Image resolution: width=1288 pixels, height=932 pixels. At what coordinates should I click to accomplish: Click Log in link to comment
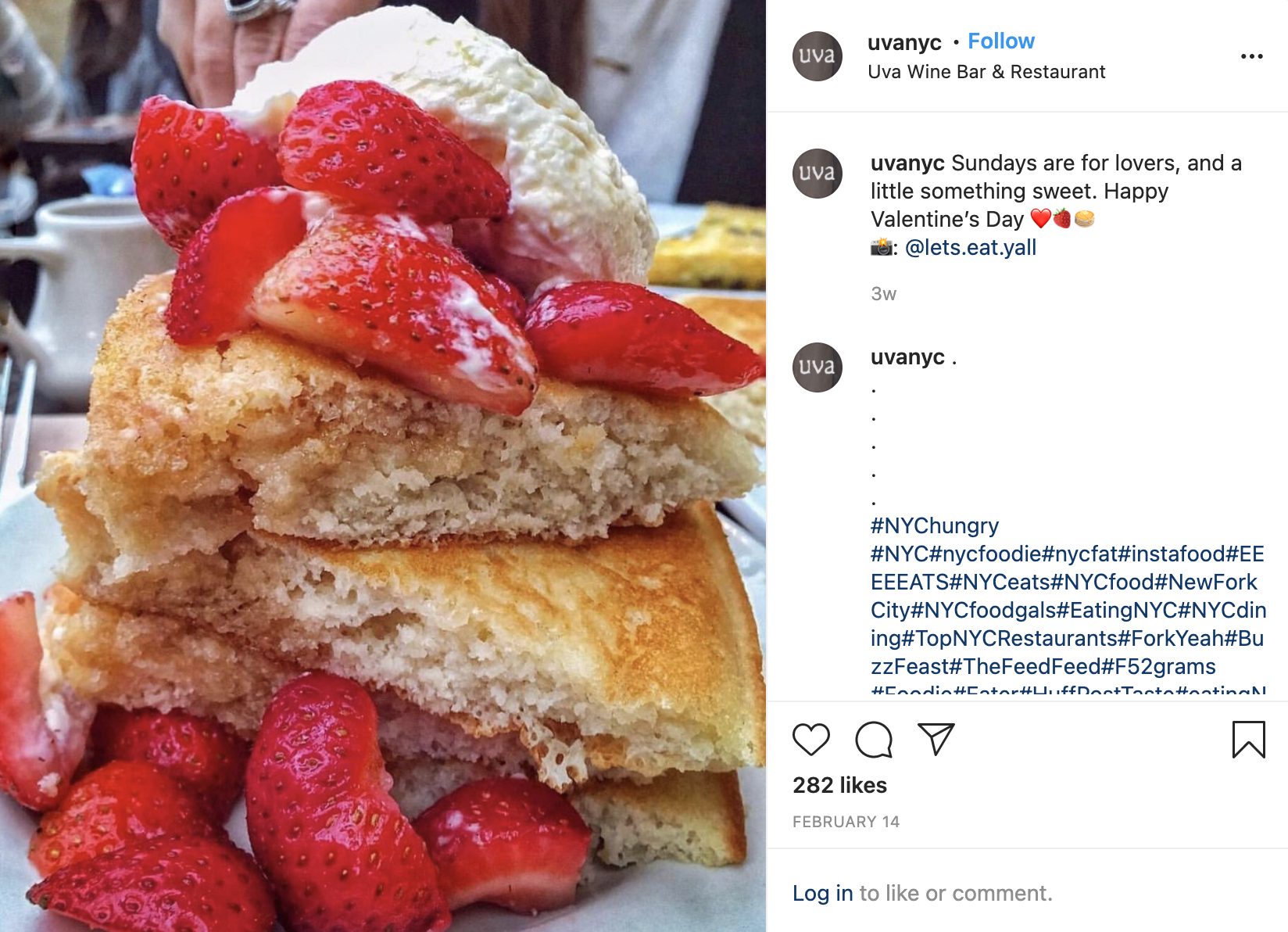(822, 893)
